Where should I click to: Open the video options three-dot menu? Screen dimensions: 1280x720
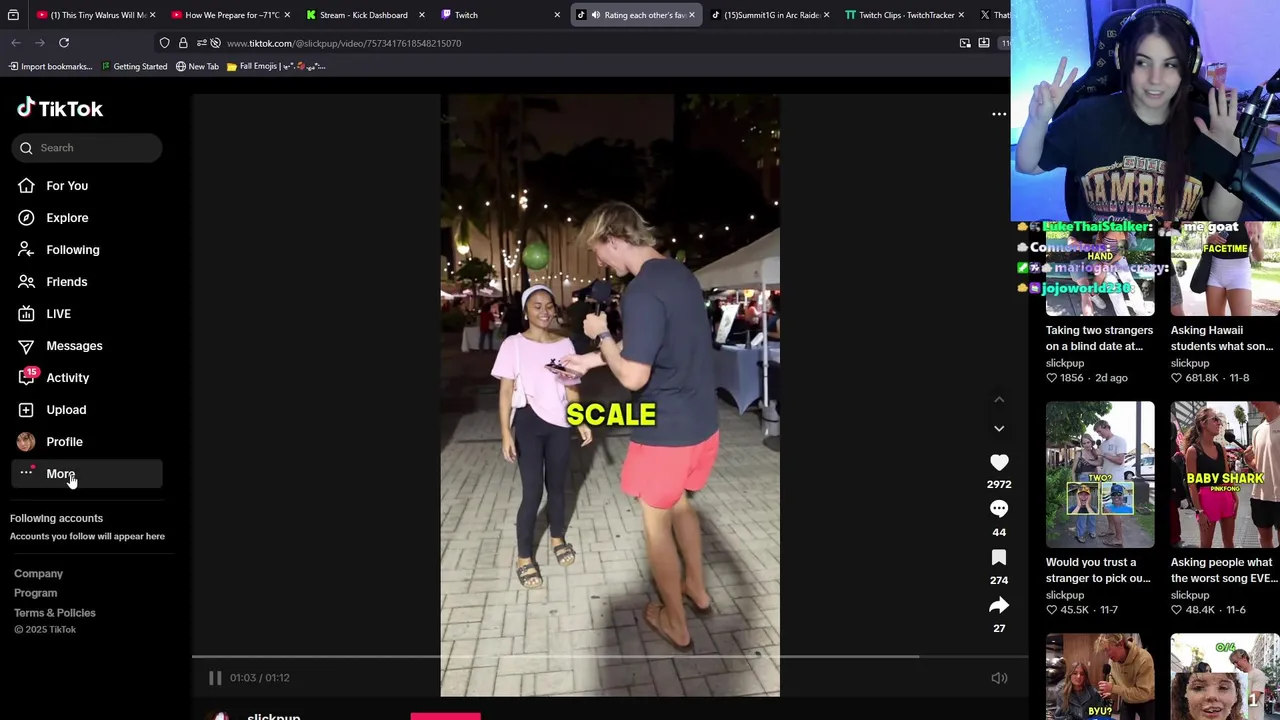click(999, 114)
